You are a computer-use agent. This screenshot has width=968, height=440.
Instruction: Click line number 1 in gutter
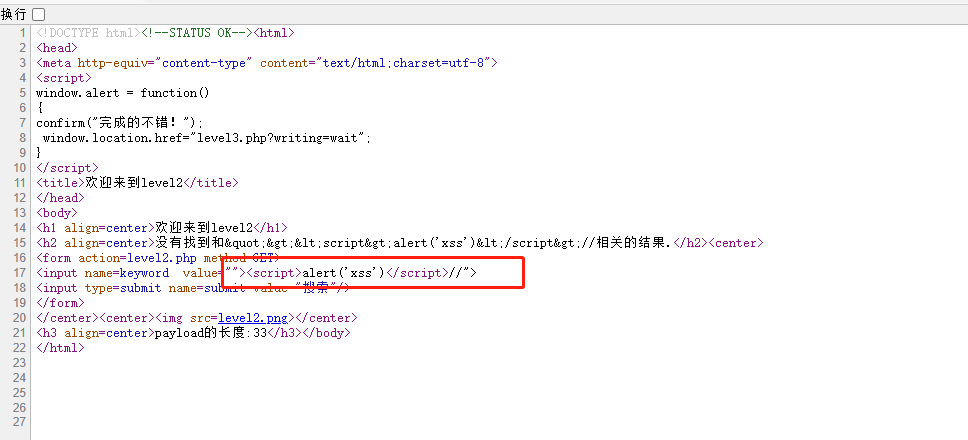point(22,33)
